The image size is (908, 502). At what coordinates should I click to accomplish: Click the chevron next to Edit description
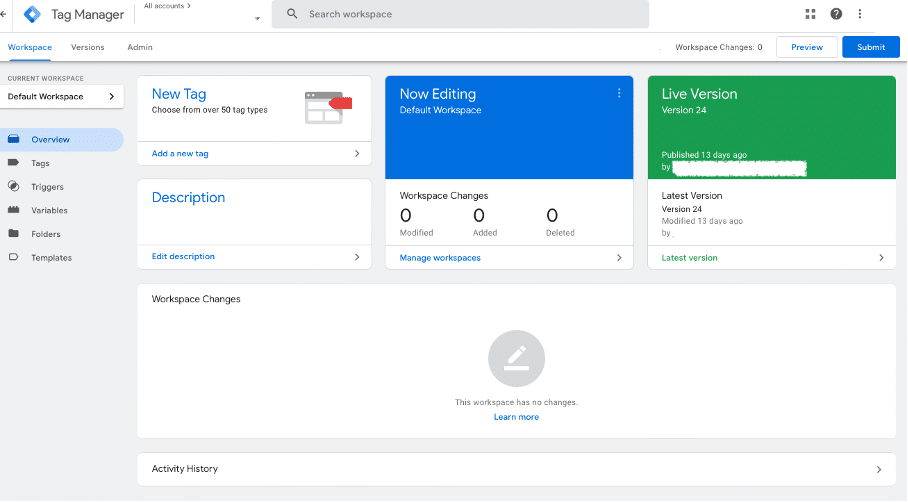tap(357, 257)
